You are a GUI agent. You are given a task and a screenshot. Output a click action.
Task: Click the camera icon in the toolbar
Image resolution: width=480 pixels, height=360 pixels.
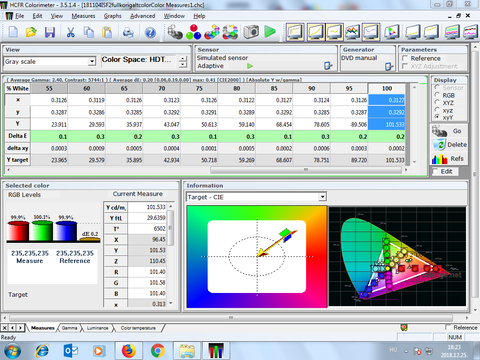[x=251, y=32]
